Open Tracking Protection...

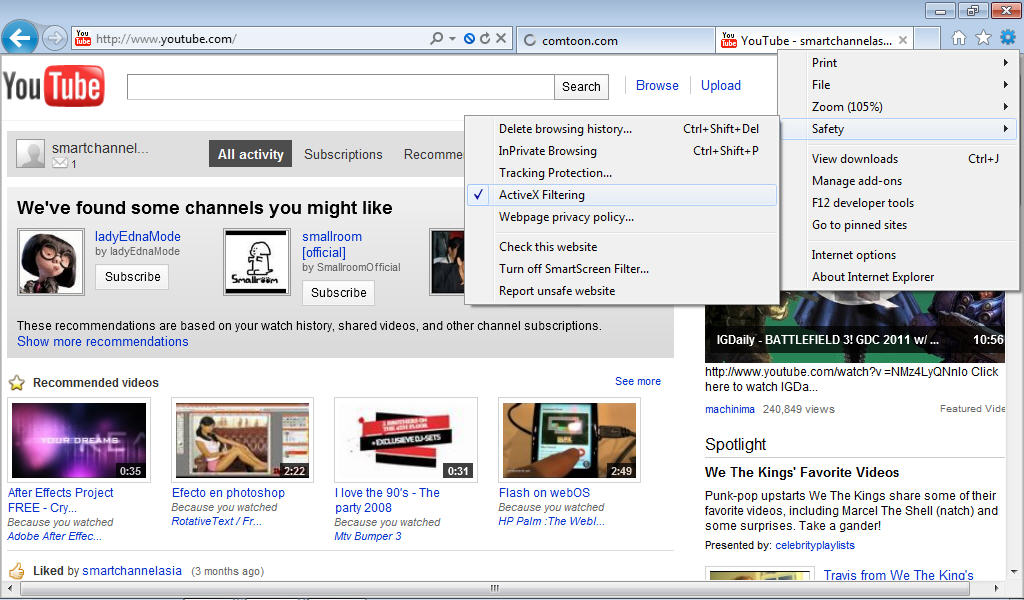622,173
